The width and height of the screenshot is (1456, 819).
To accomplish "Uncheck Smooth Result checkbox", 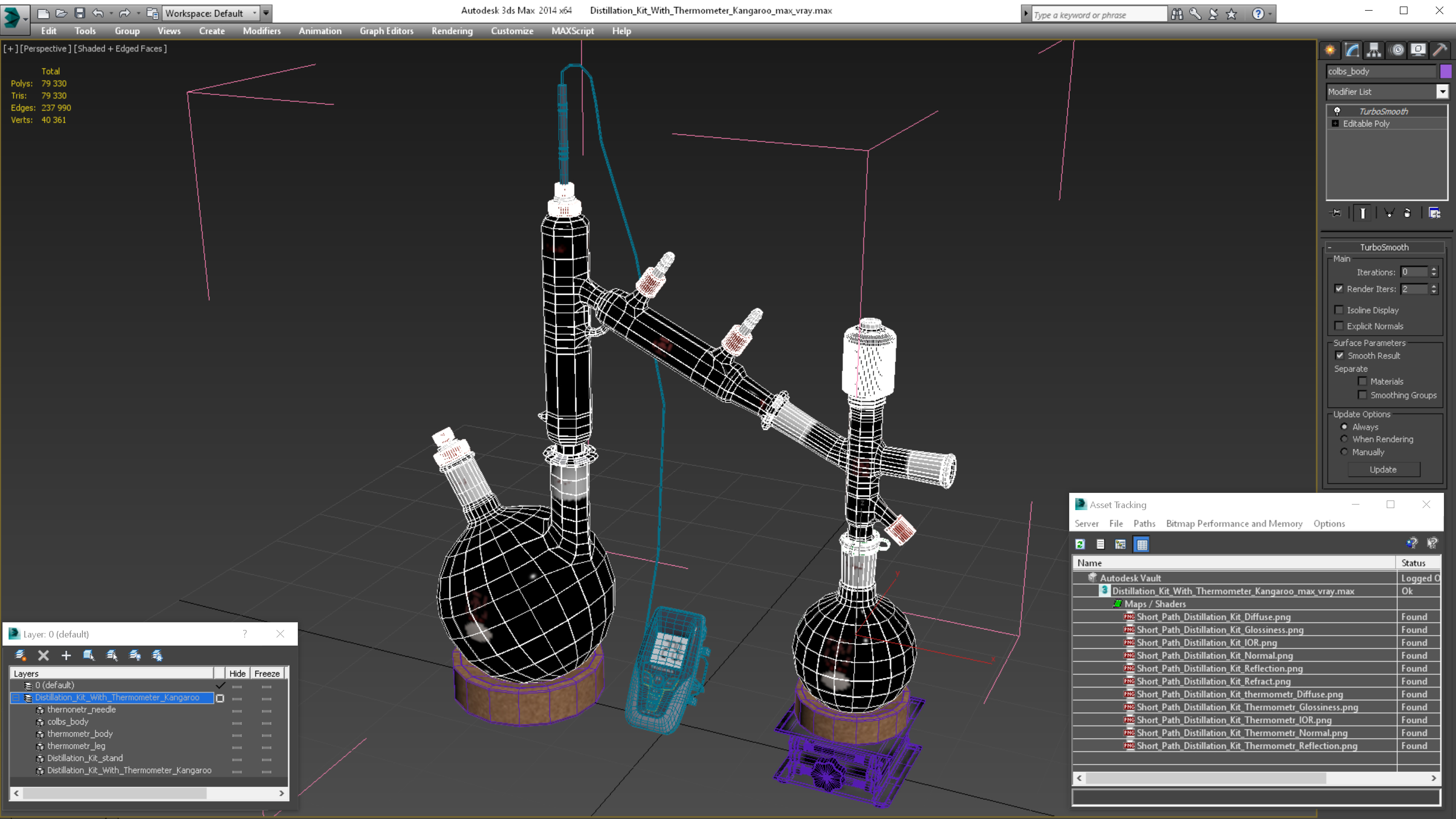I will pyautogui.click(x=1340, y=355).
